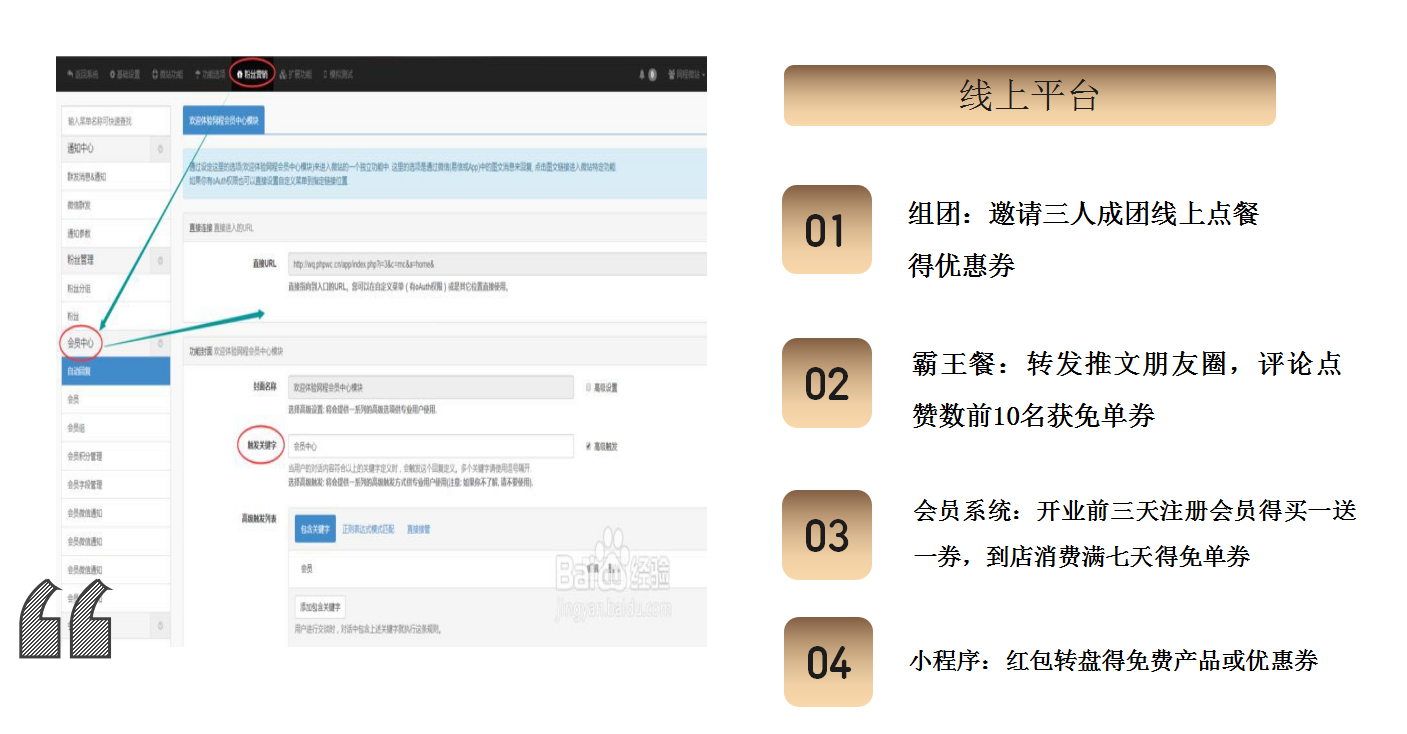This screenshot has height=734, width=1407.
Task: Collapse the 会员中心 sidebar section
Action: pos(161,344)
